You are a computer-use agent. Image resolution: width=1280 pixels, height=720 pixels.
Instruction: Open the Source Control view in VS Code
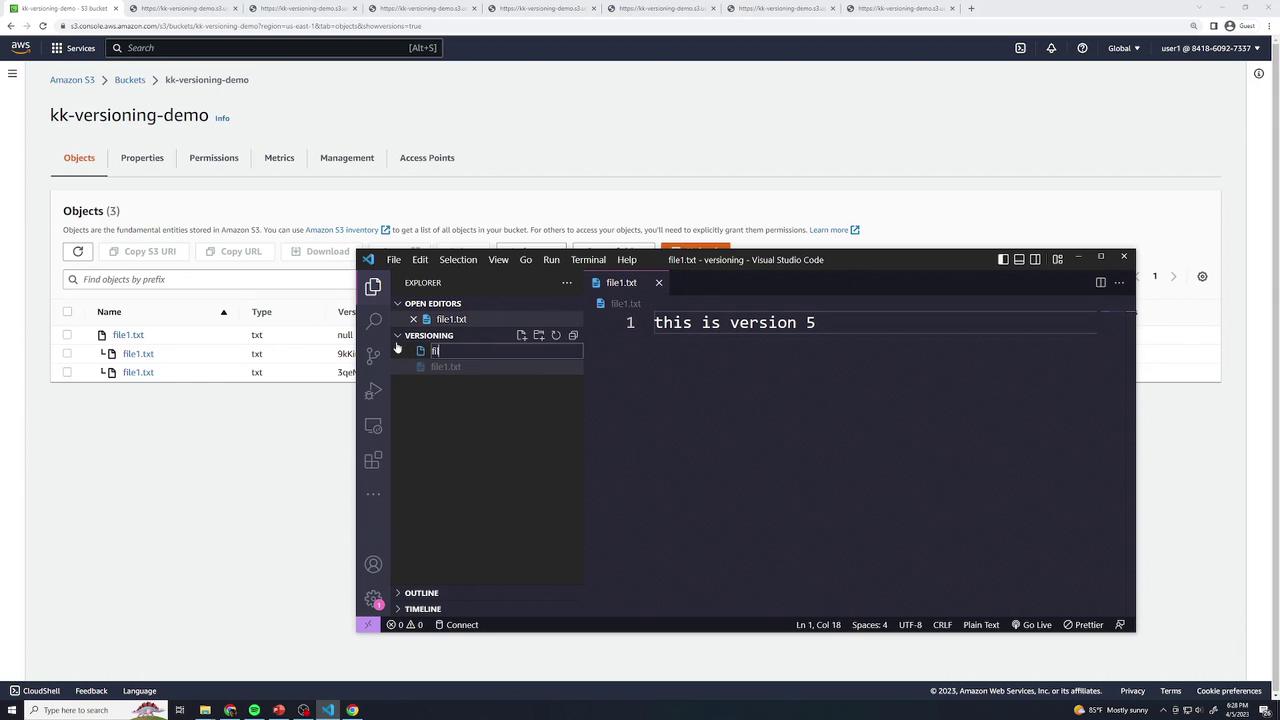click(x=373, y=356)
